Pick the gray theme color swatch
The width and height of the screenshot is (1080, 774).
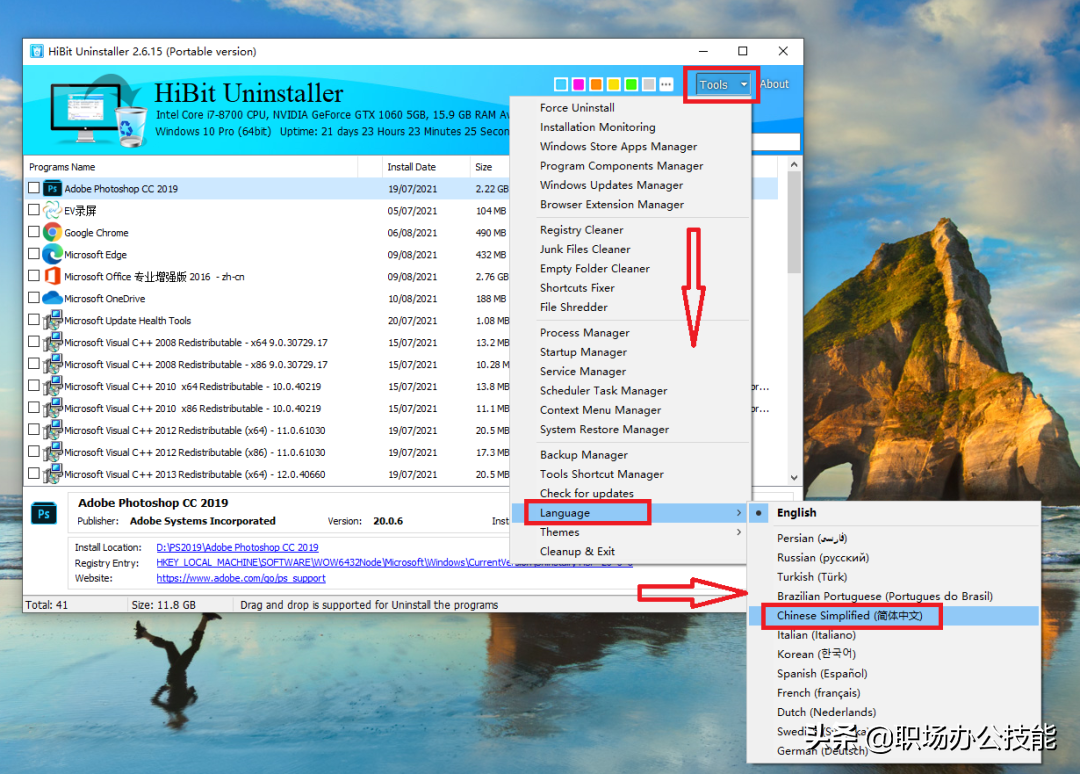click(648, 85)
